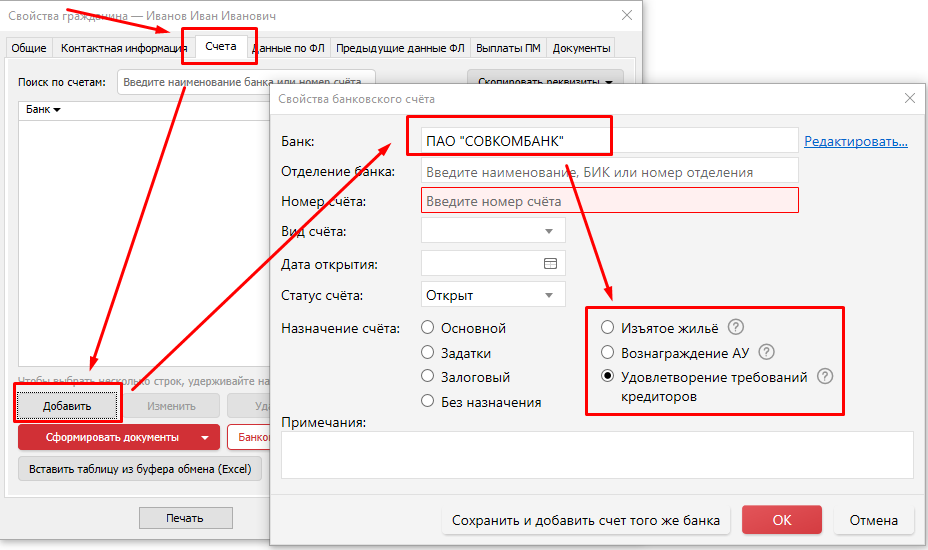Select Основной account purpose

pyautogui.click(x=427, y=327)
